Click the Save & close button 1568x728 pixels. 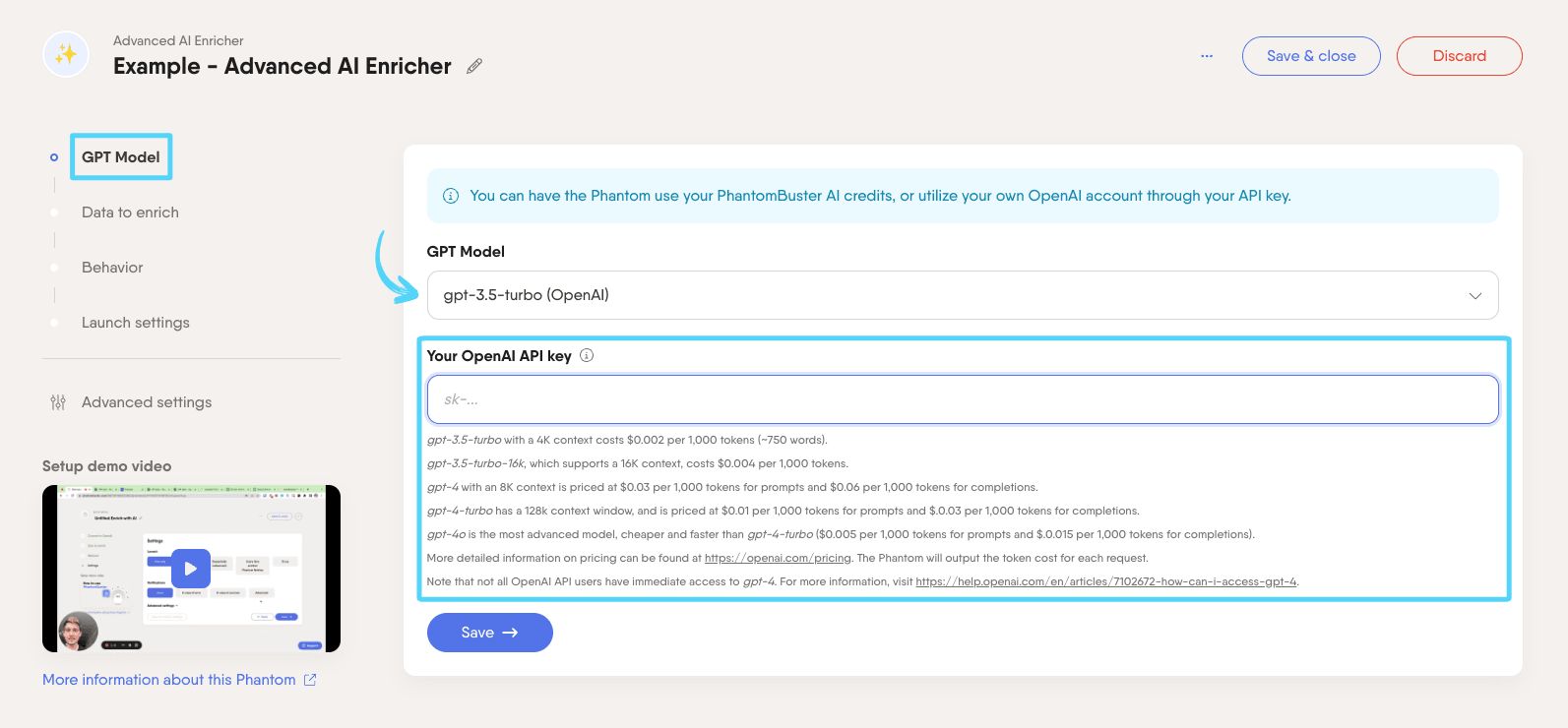point(1311,56)
